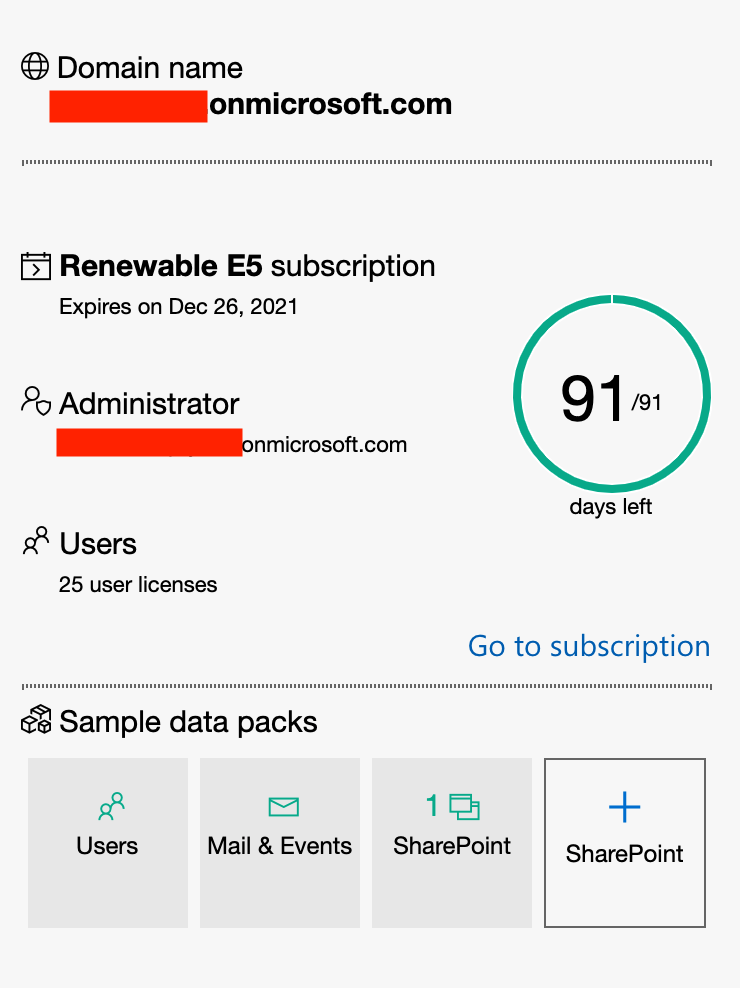Click the people icon beside Users heading
This screenshot has height=988, width=740.
36,541
